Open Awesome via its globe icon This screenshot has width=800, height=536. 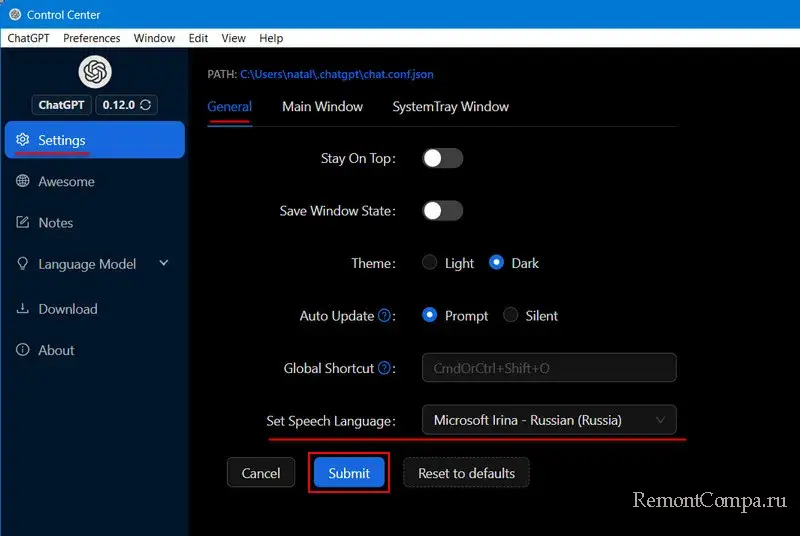pyautogui.click(x=23, y=182)
